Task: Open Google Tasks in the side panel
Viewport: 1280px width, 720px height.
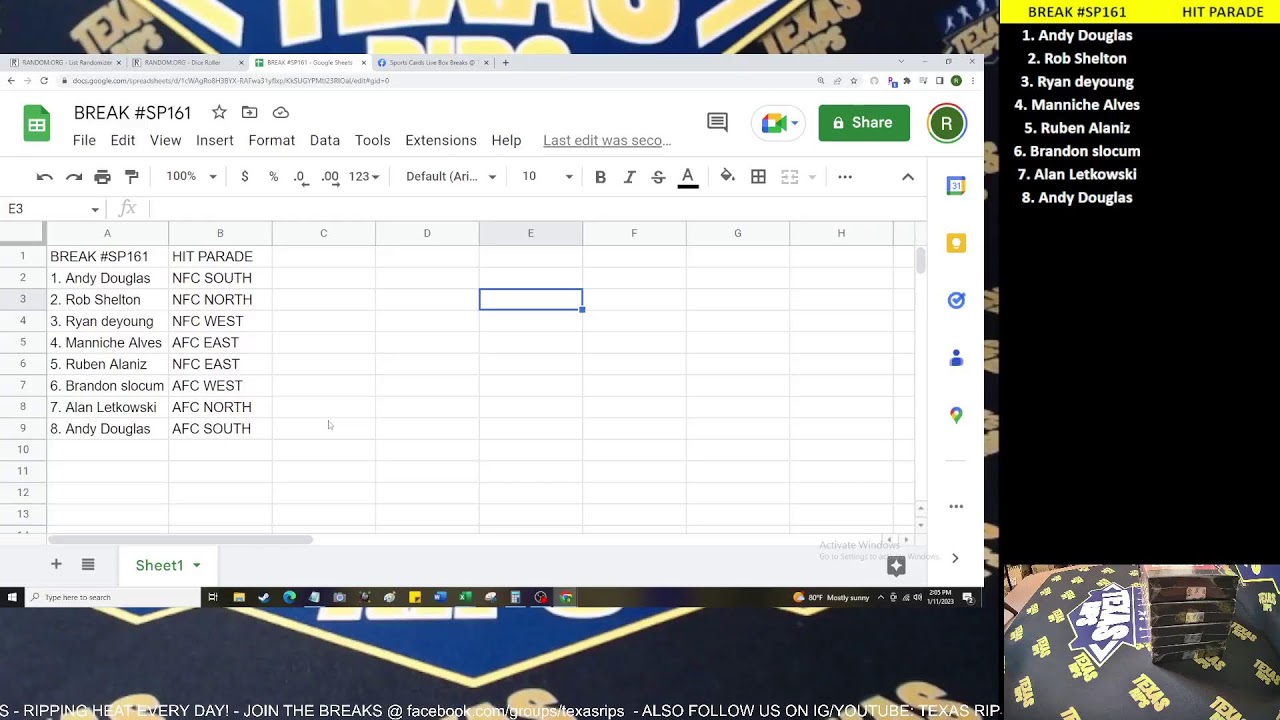Action: (x=956, y=300)
